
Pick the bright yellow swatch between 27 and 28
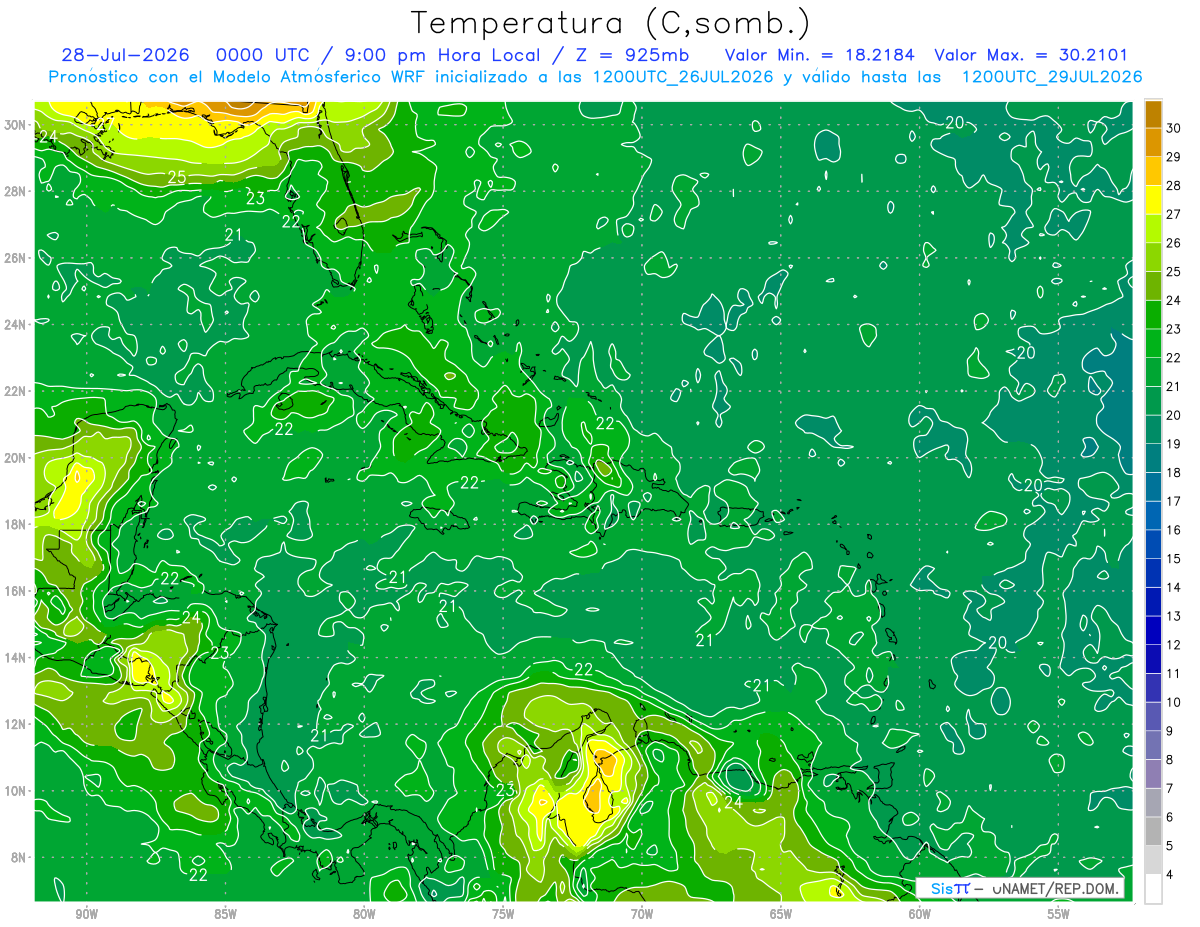[x=1153, y=200]
